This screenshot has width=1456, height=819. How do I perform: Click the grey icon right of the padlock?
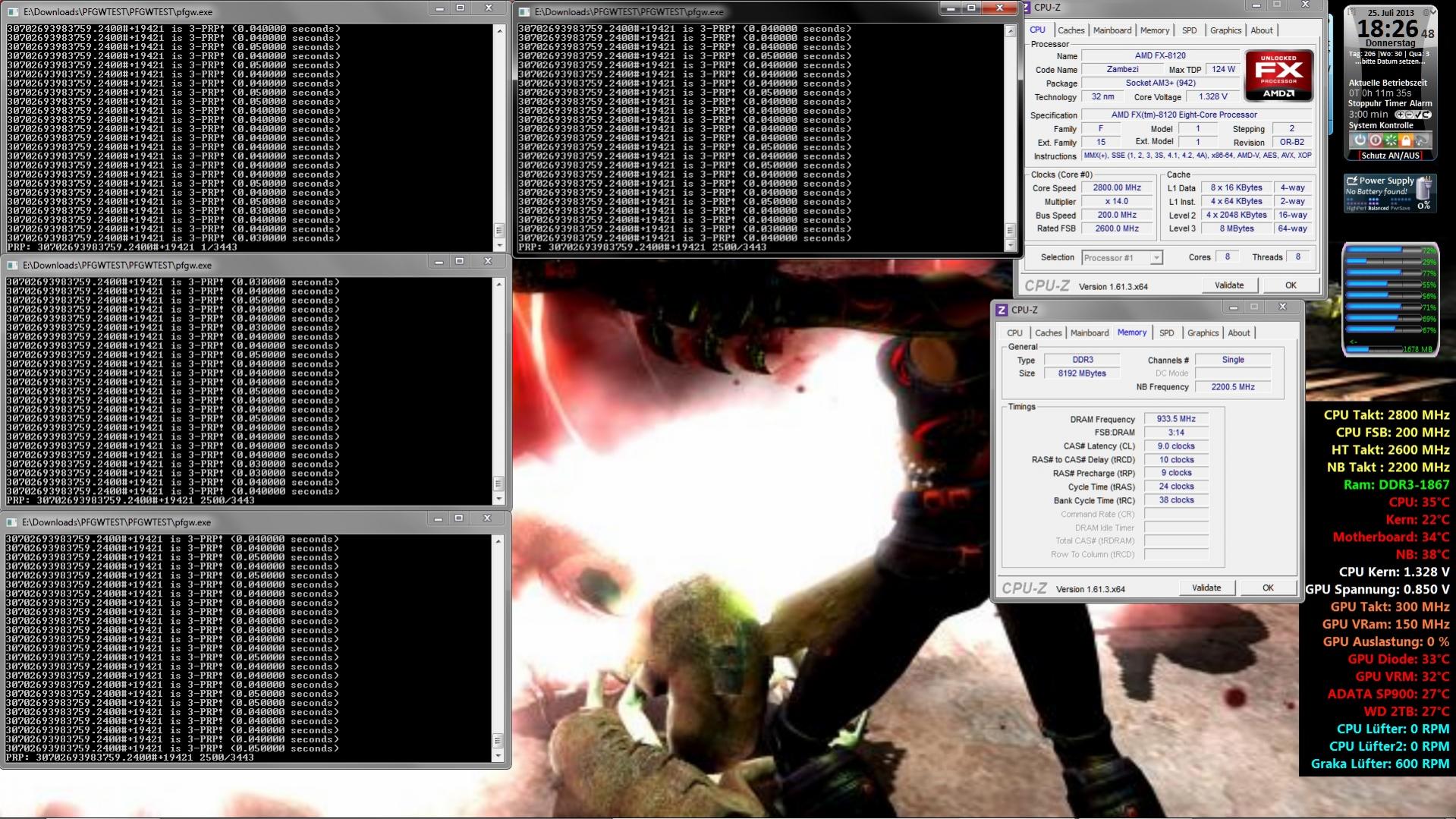coord(1422,140)
